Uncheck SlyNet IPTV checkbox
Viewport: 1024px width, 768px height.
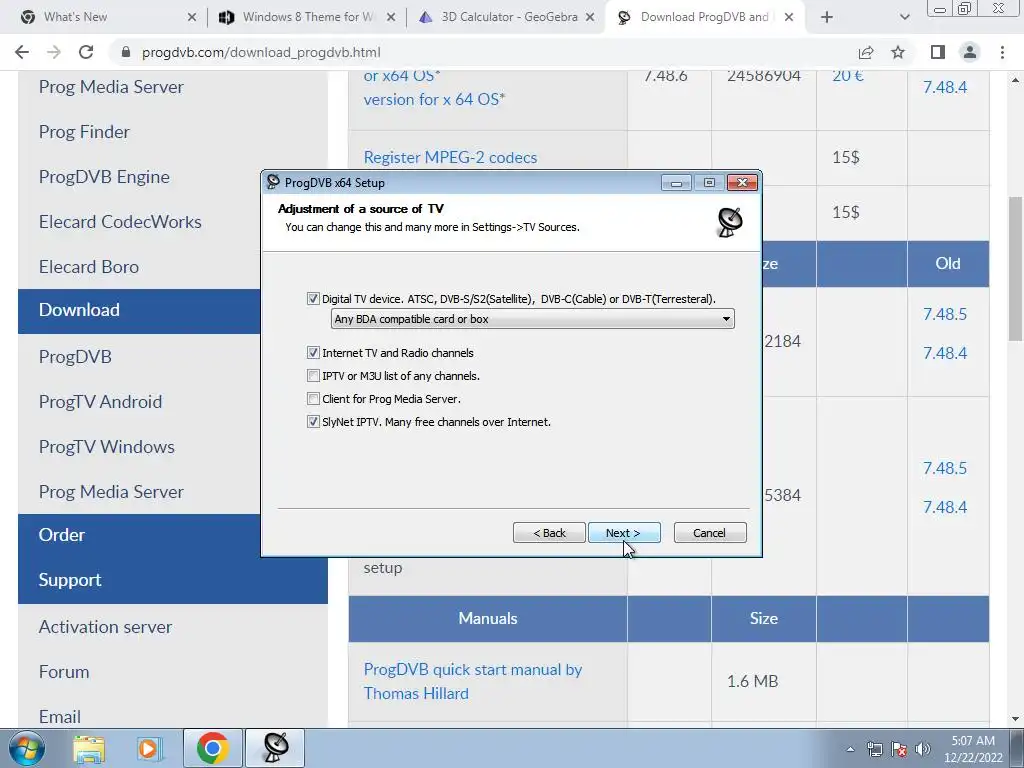click(x=313, y=422)
